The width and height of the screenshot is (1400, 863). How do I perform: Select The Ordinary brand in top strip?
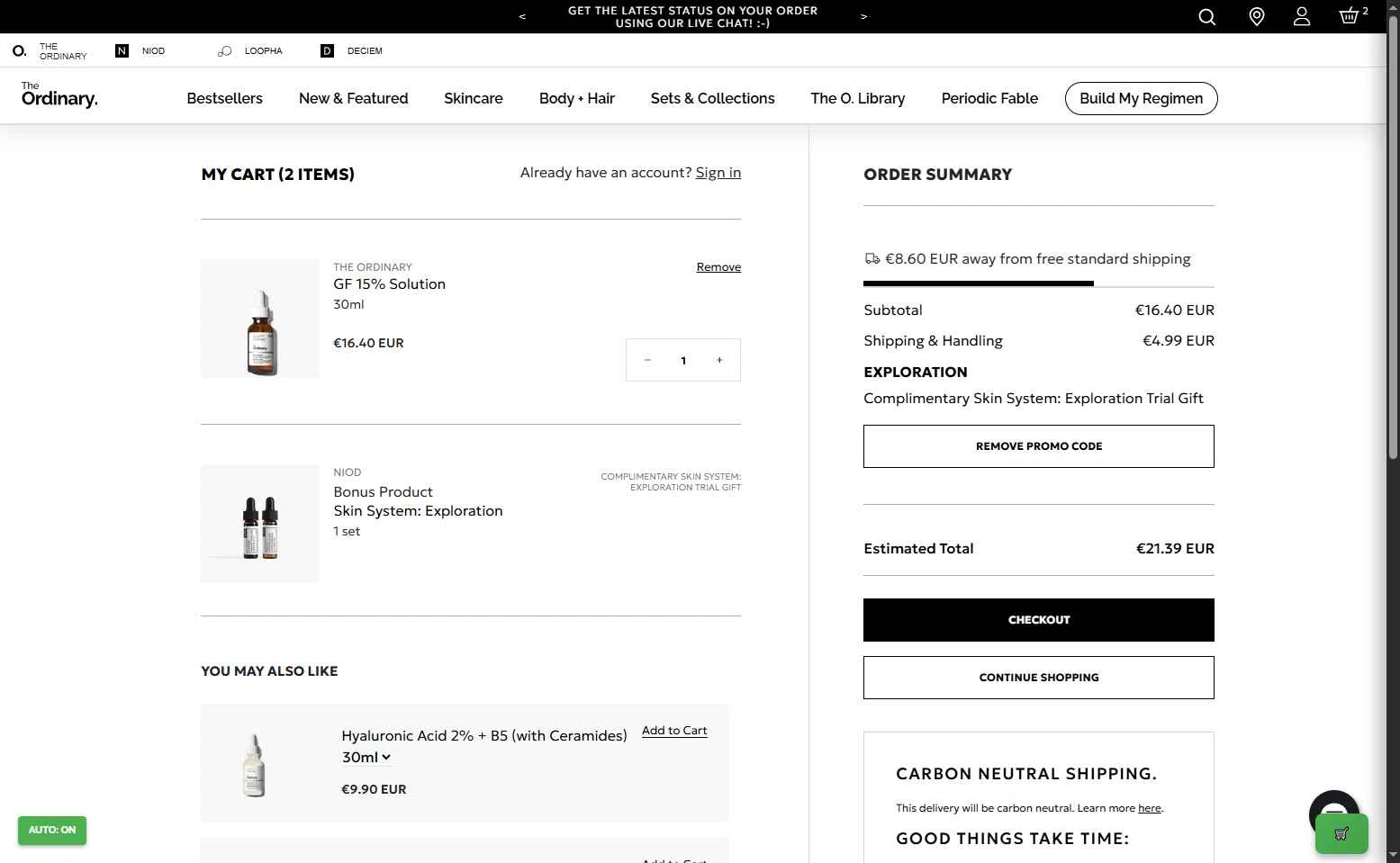(x=50, y=51)
